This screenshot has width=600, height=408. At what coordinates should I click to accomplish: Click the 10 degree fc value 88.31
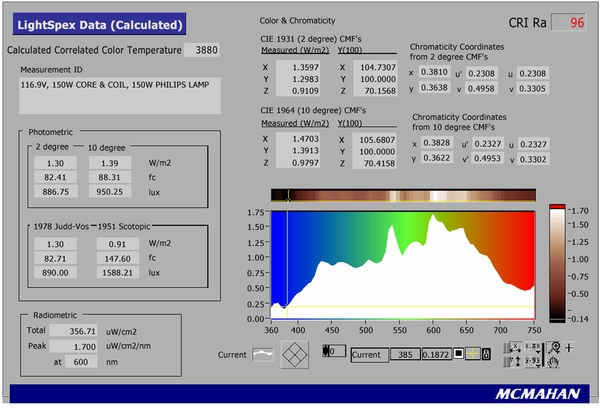(110, 177)
